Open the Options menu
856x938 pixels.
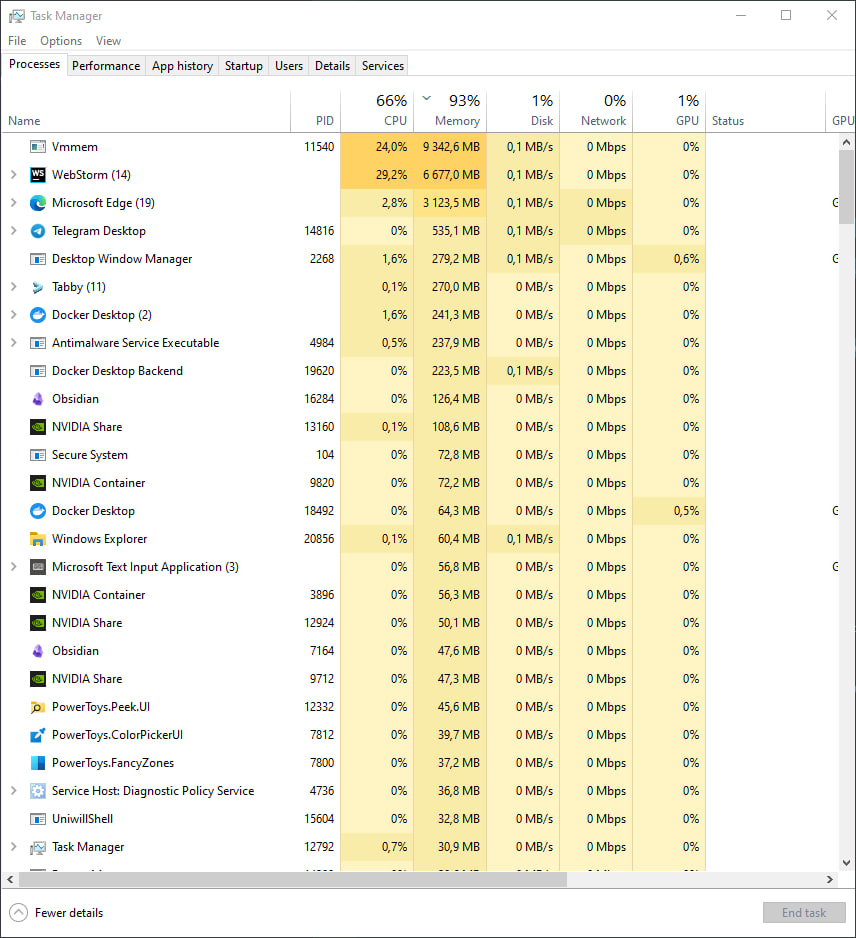tap(61, 41)
